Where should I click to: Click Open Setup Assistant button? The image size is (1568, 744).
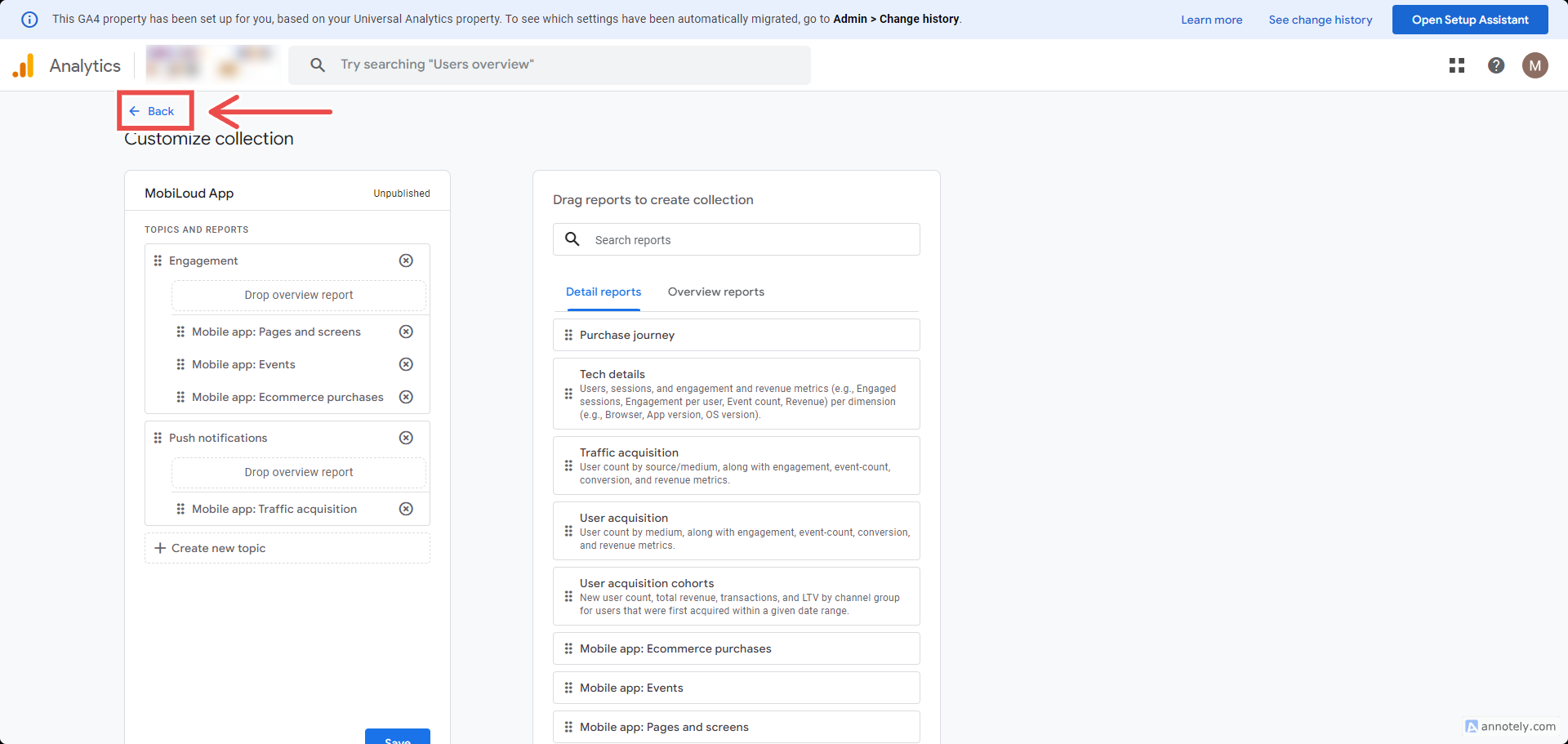coord(1470,20)
